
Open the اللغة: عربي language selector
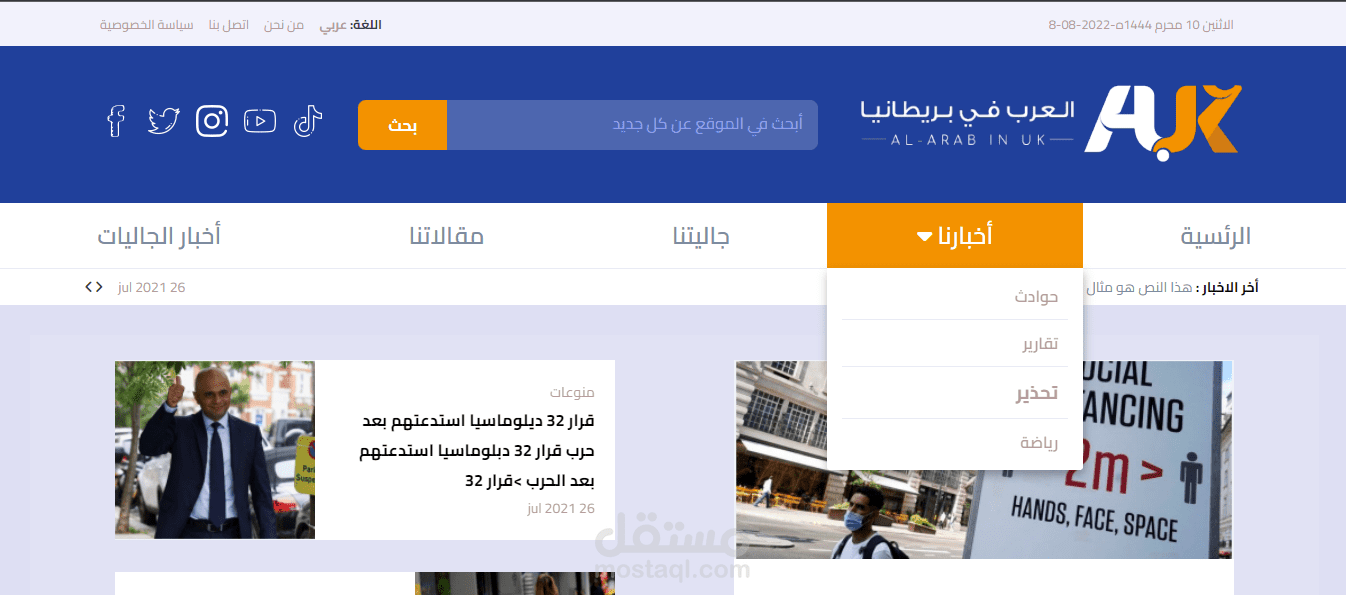[x=349, y=24]
